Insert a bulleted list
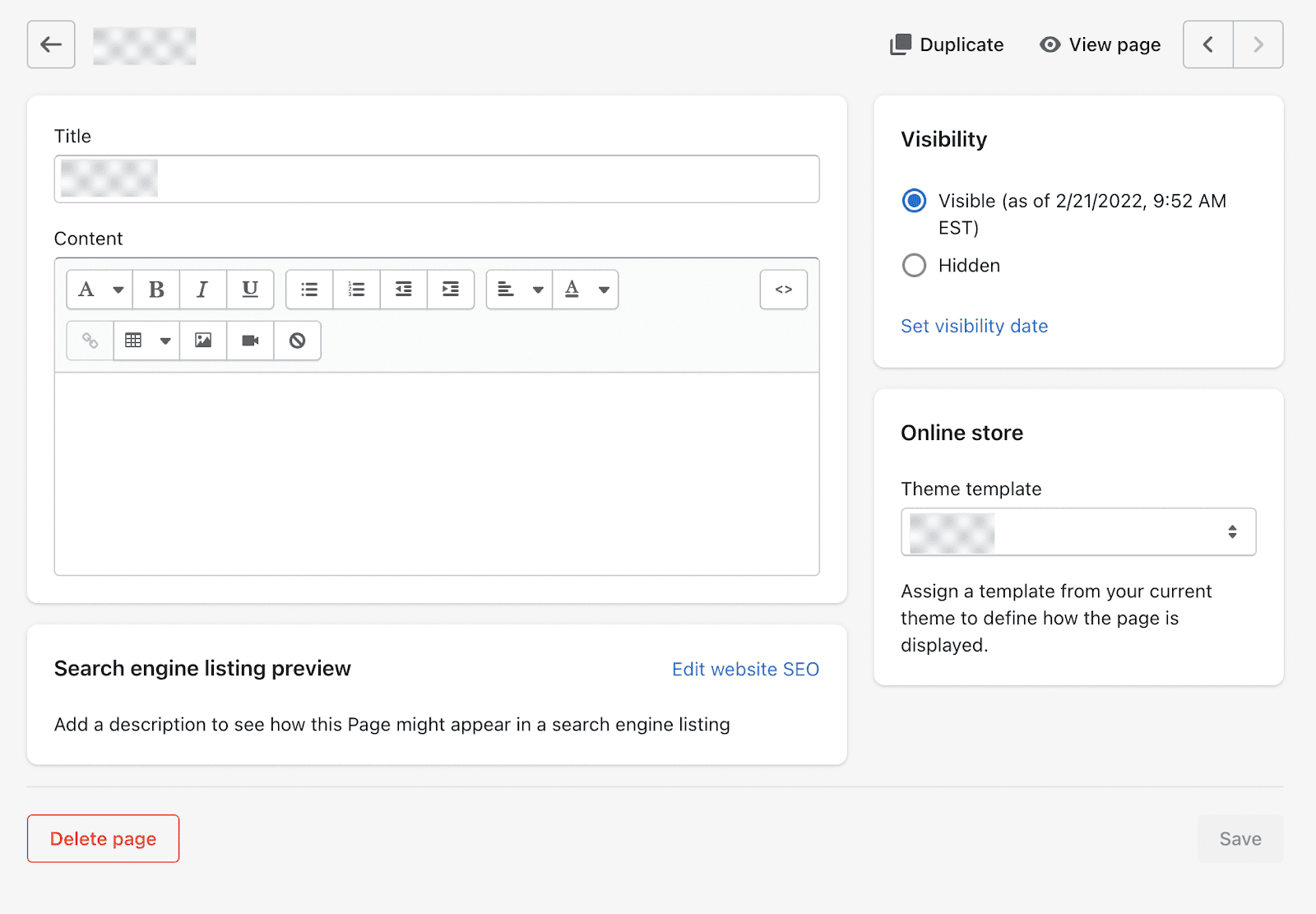 point(309,290)
